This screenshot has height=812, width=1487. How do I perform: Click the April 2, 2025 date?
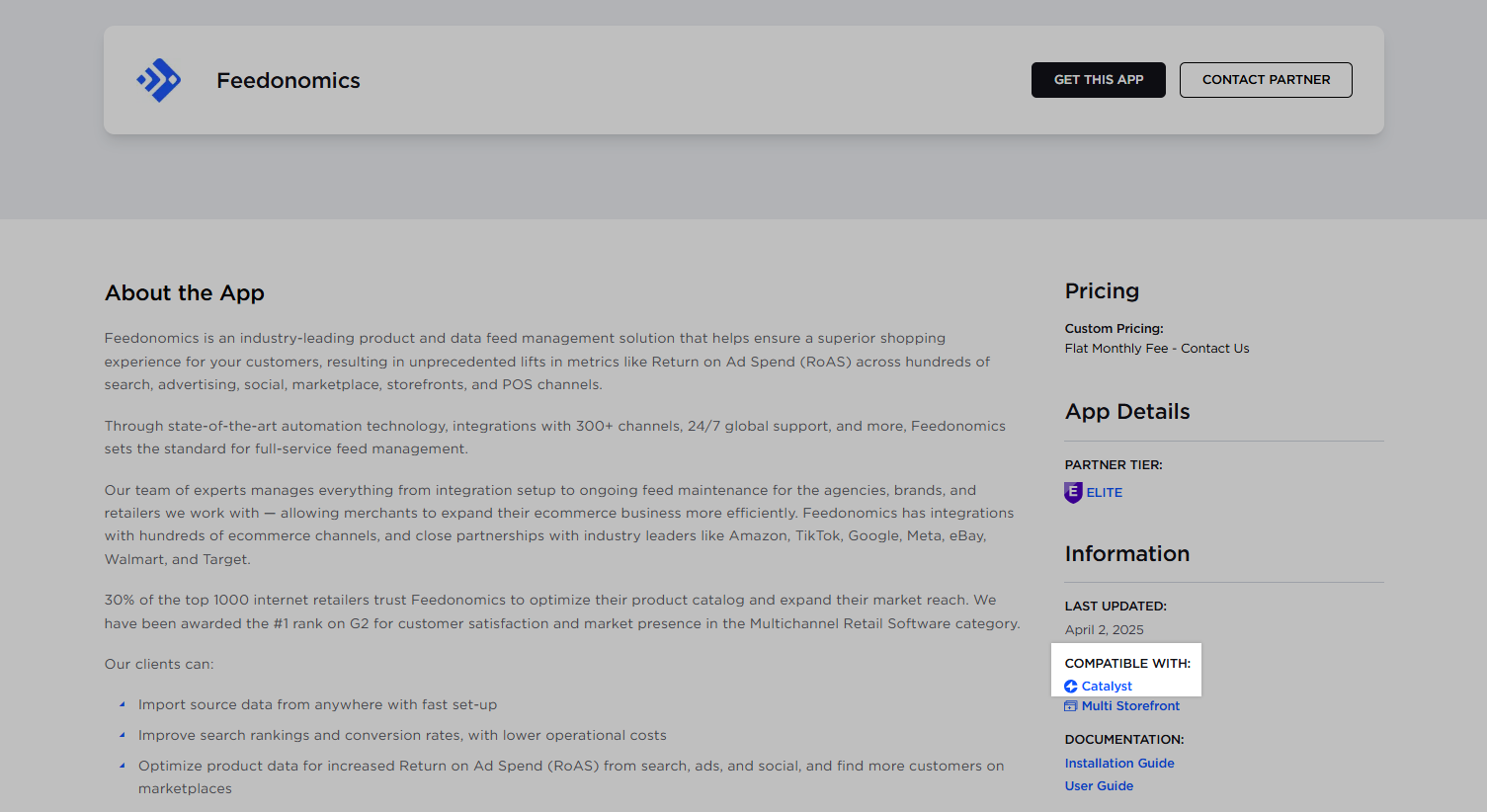[x=1104, y=630]
